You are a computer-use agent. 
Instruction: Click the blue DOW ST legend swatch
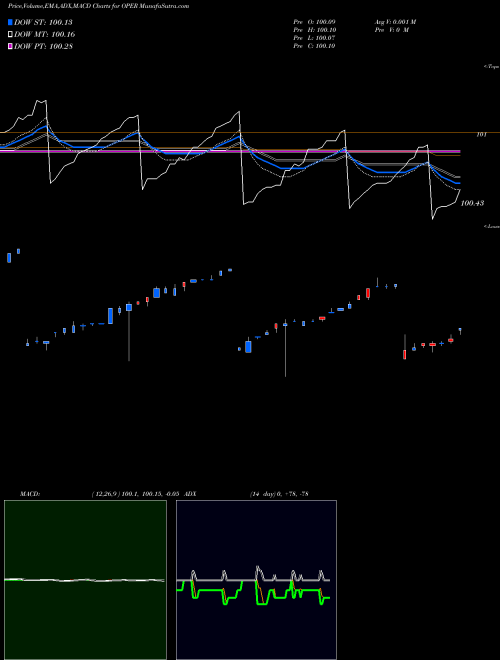[x=10, y=22]
